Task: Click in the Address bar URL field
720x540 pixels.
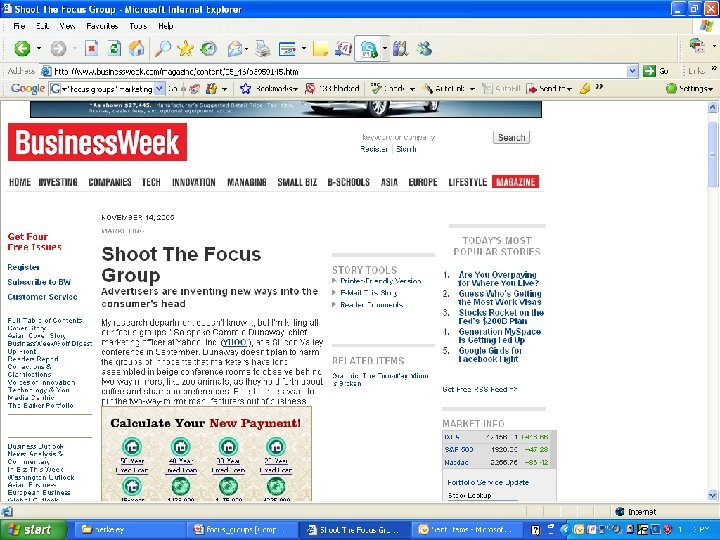Action: [x=340, y=71]
